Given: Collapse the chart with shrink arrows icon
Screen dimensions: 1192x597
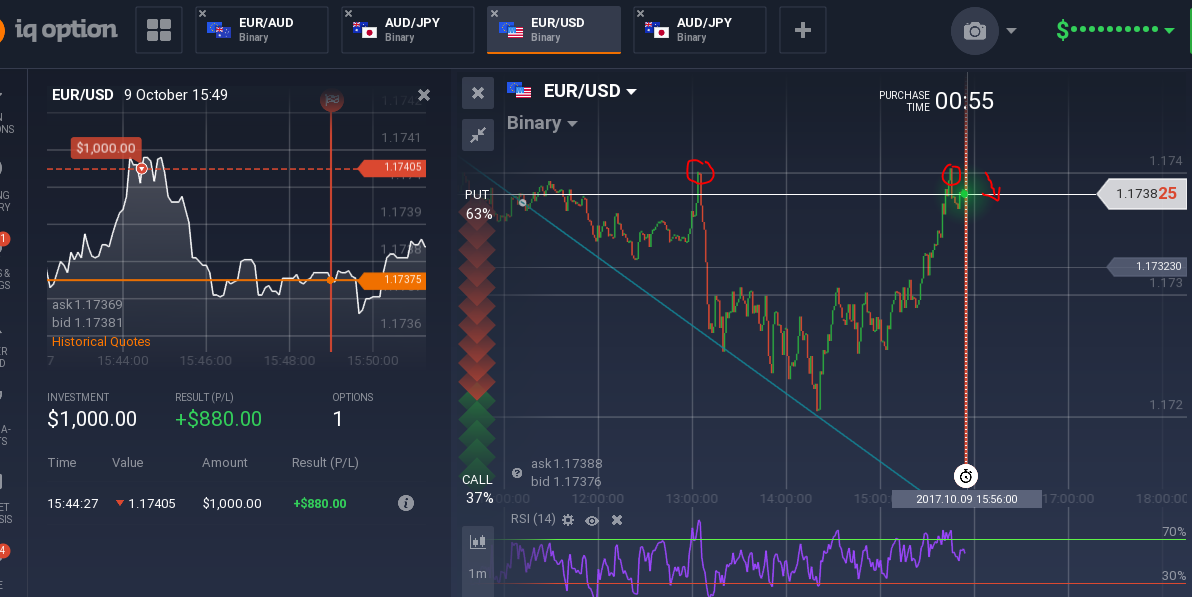Looking at the screenshot, I should click(x=478, y=135).
